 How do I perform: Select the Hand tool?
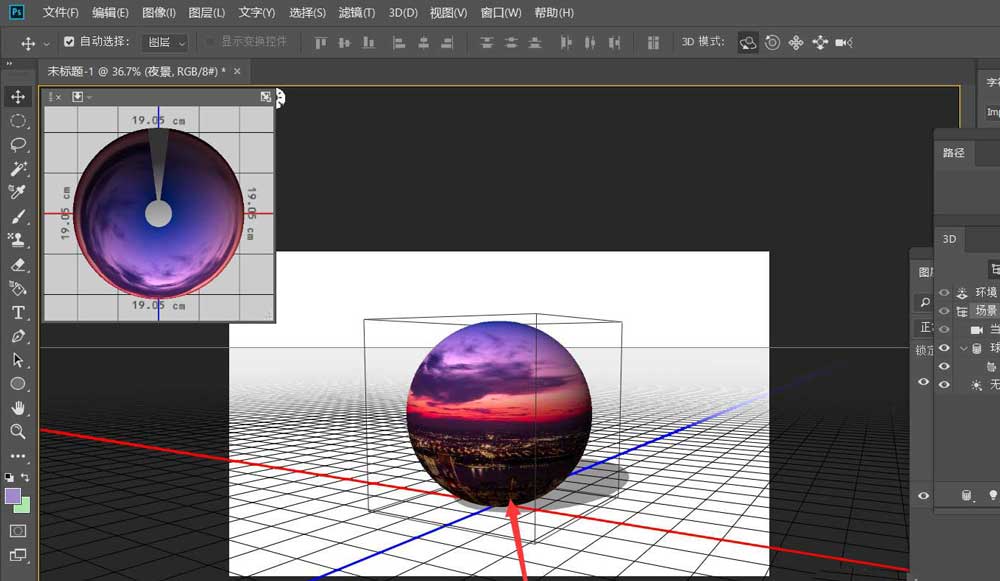[x=18, y=408]
